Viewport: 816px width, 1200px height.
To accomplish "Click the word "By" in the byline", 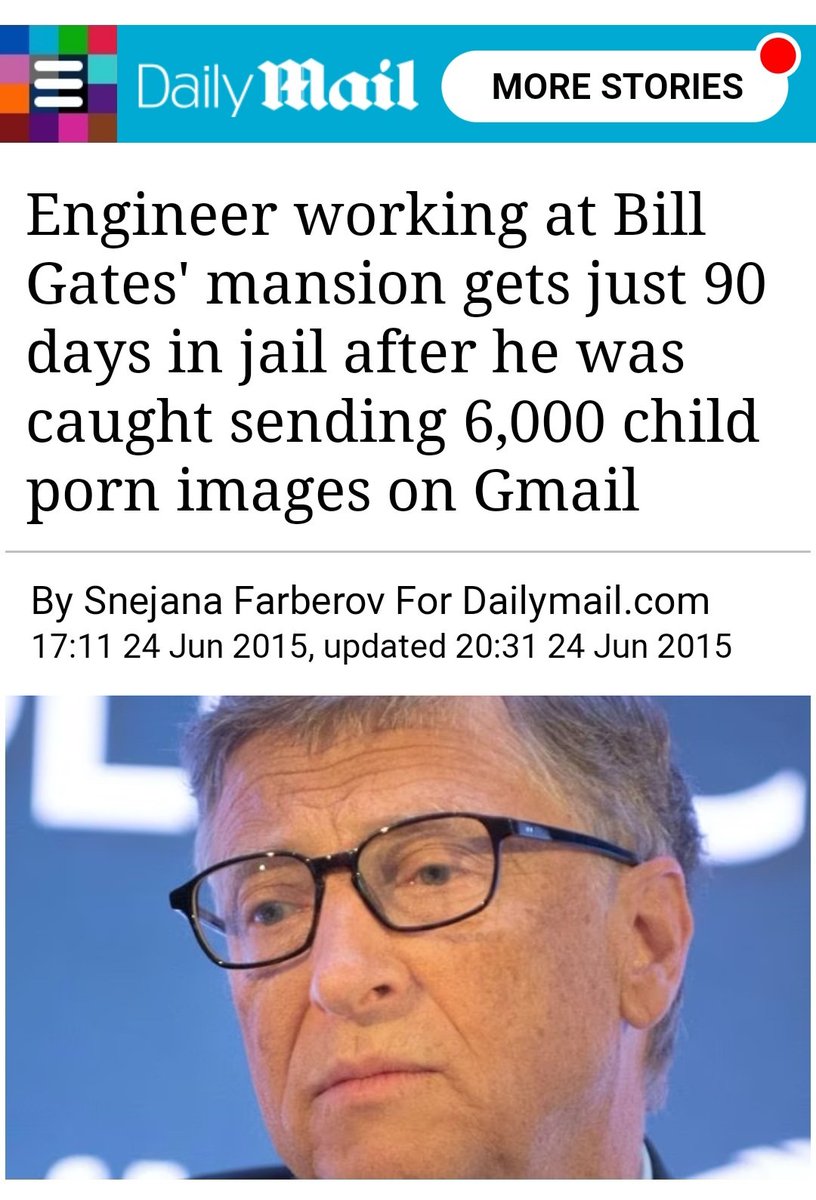I will click(x=52, y=603).
